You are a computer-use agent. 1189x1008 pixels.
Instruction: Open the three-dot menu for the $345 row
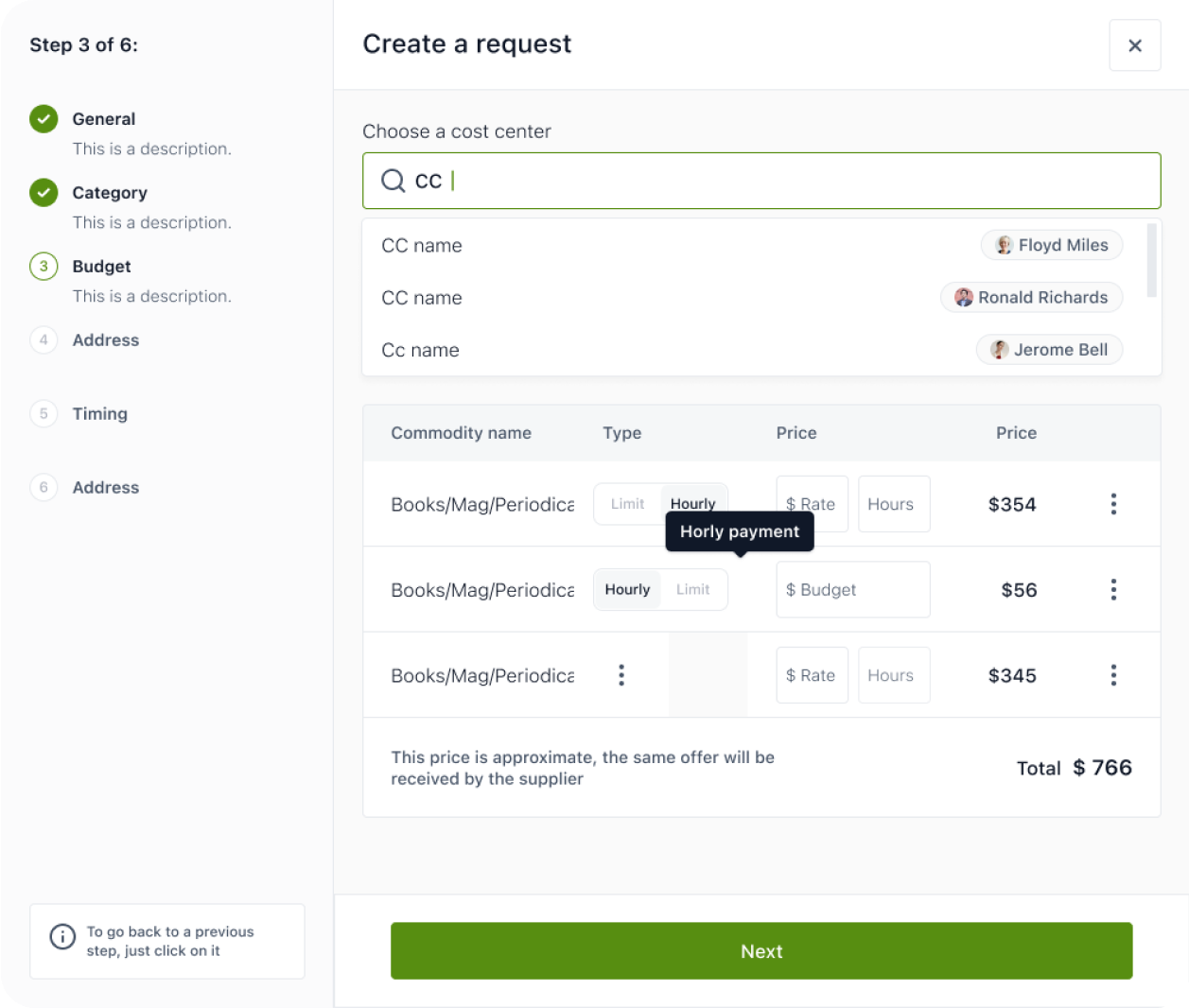pos(1113,675)
